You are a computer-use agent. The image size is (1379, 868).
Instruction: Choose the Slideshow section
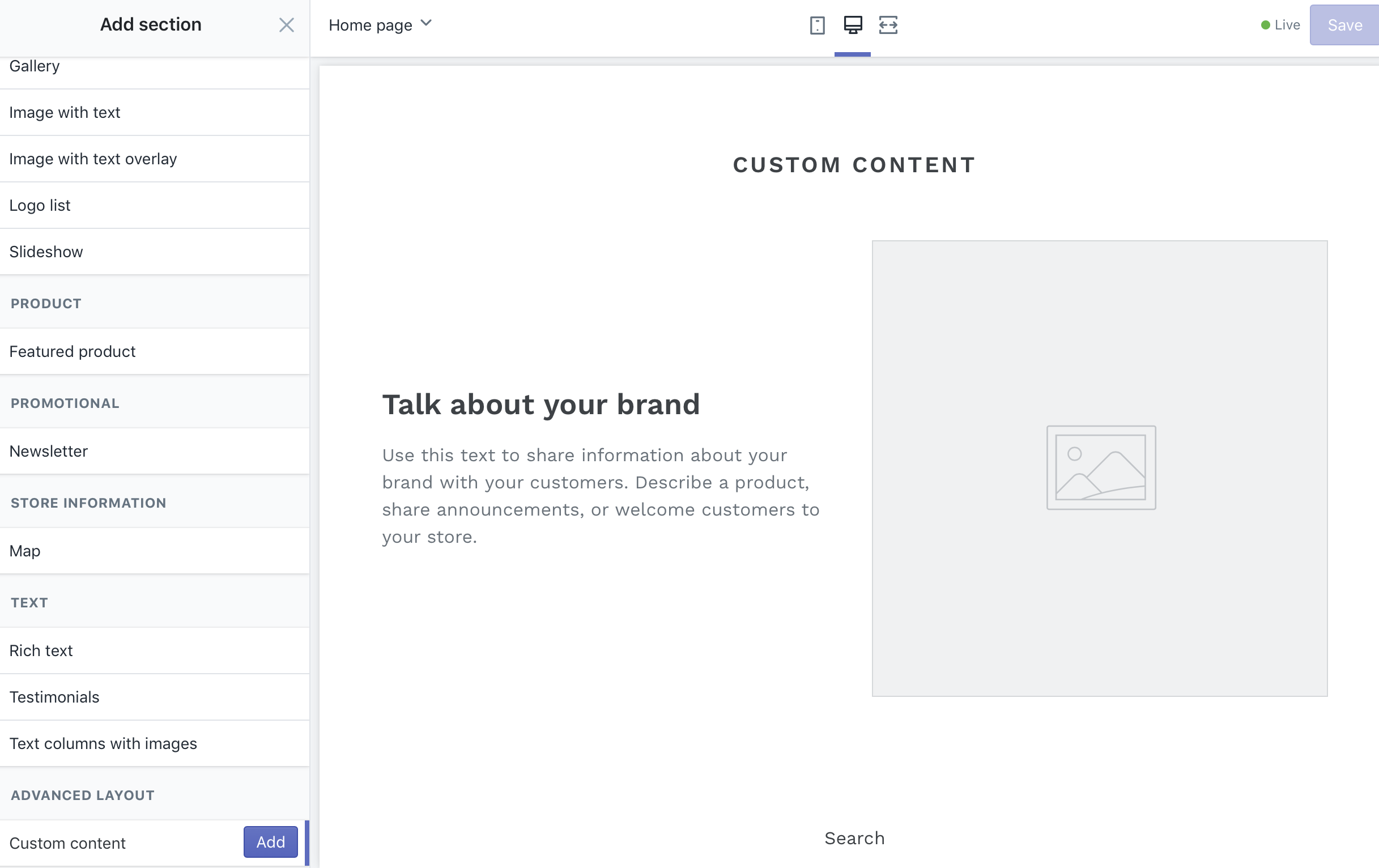tap(46, 252)
